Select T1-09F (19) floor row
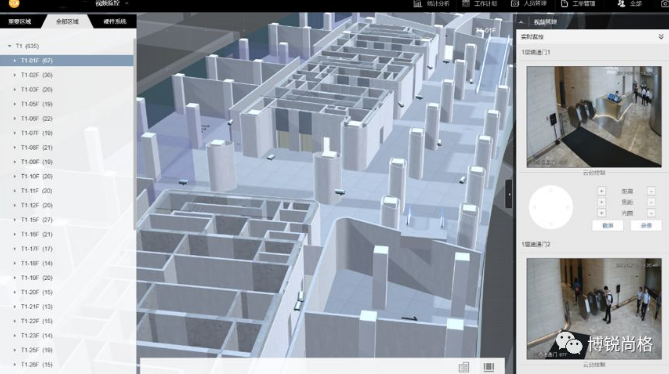The image size is (669, 374). point(67,162)
